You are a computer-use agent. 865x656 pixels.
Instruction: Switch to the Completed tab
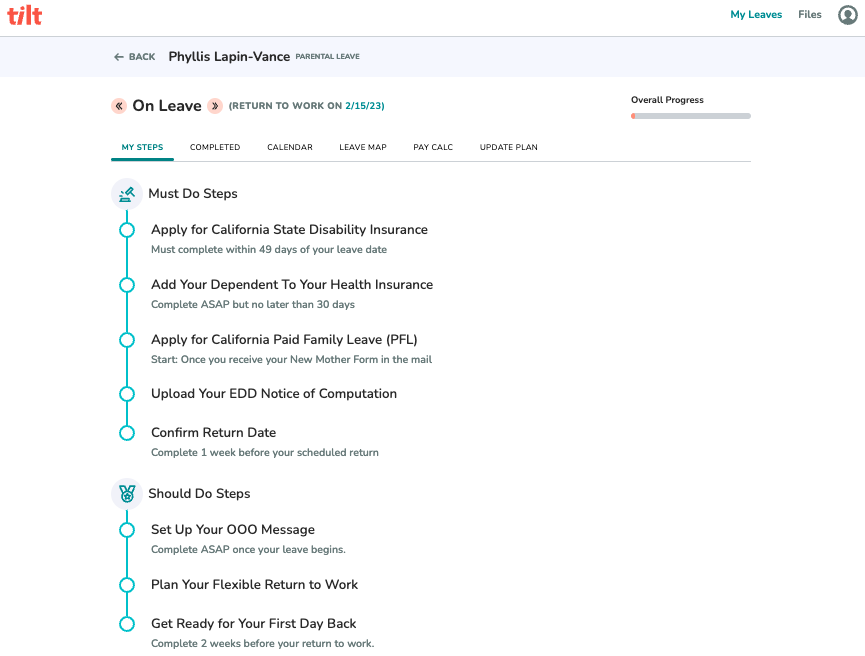click(x=215, y=147)
